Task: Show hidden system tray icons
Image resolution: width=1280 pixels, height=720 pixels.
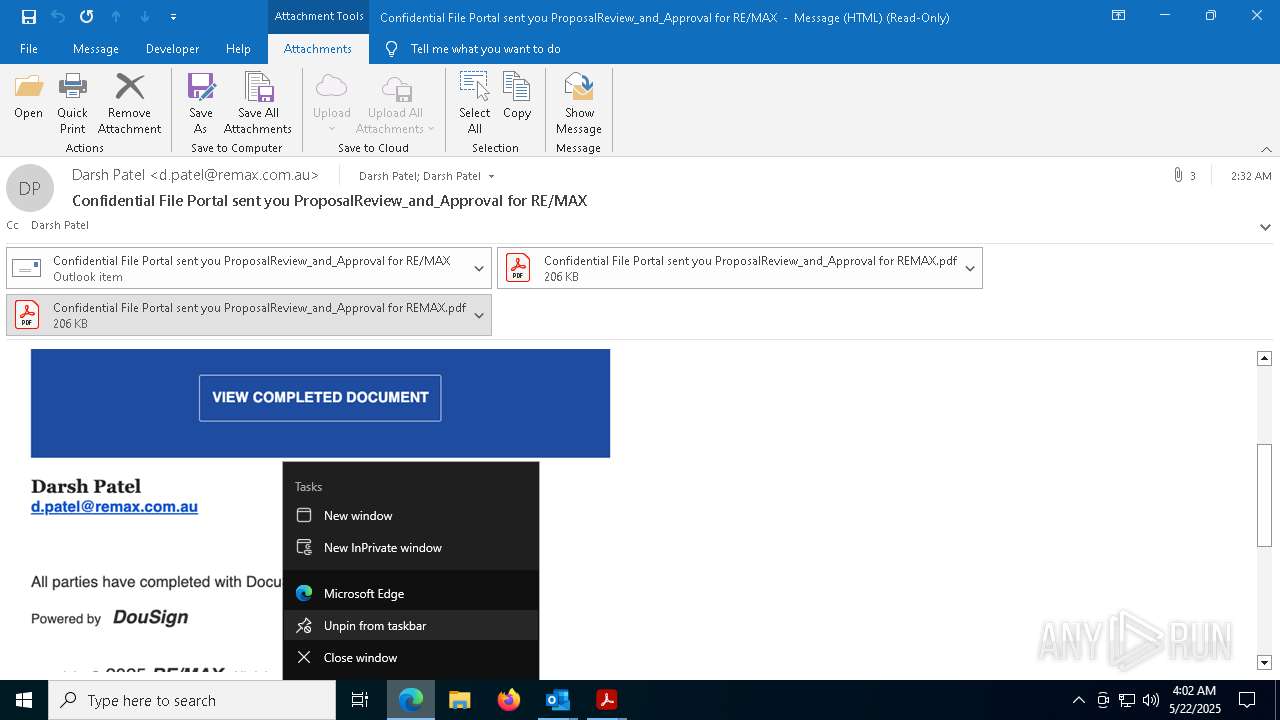Action: coord(1079,700)
